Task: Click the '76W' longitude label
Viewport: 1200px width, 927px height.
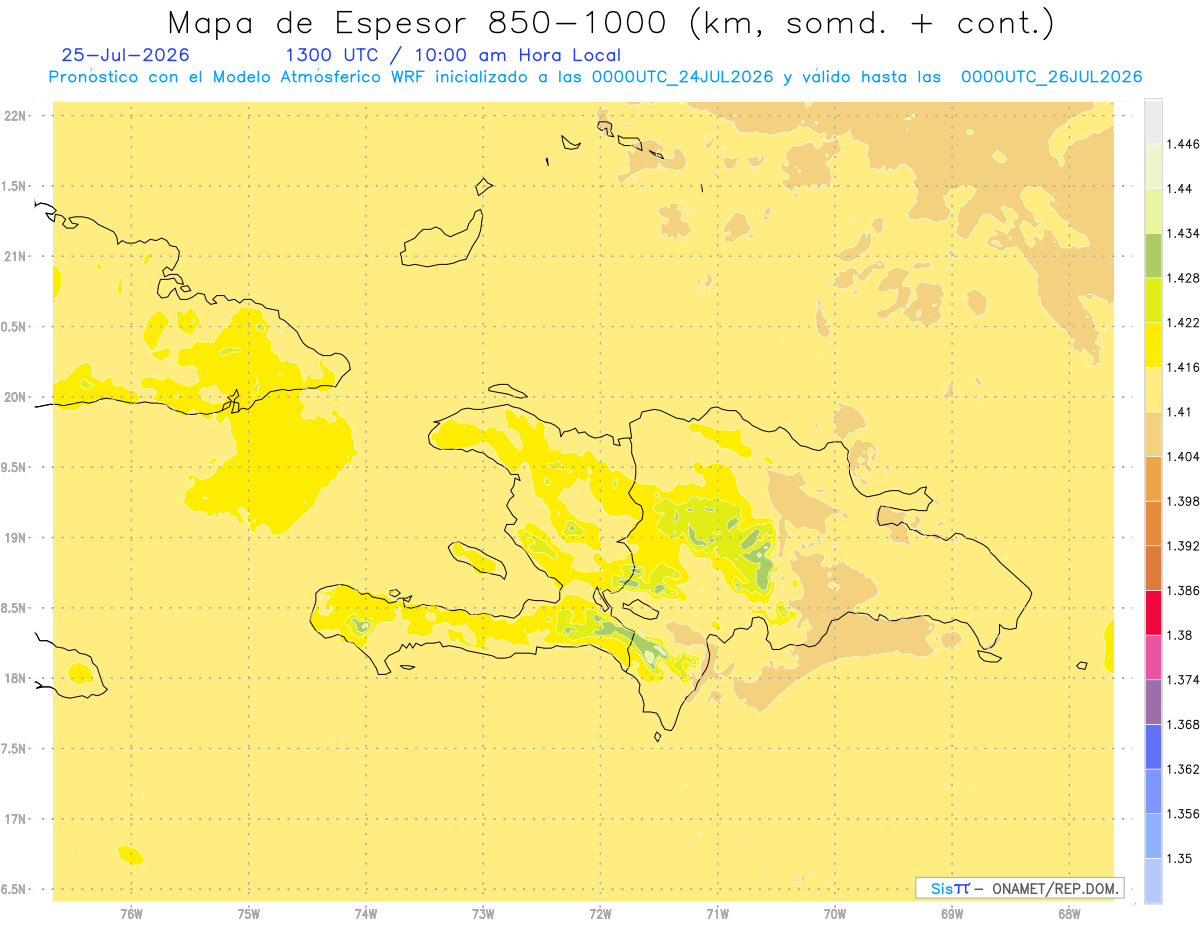Action: 131,914
